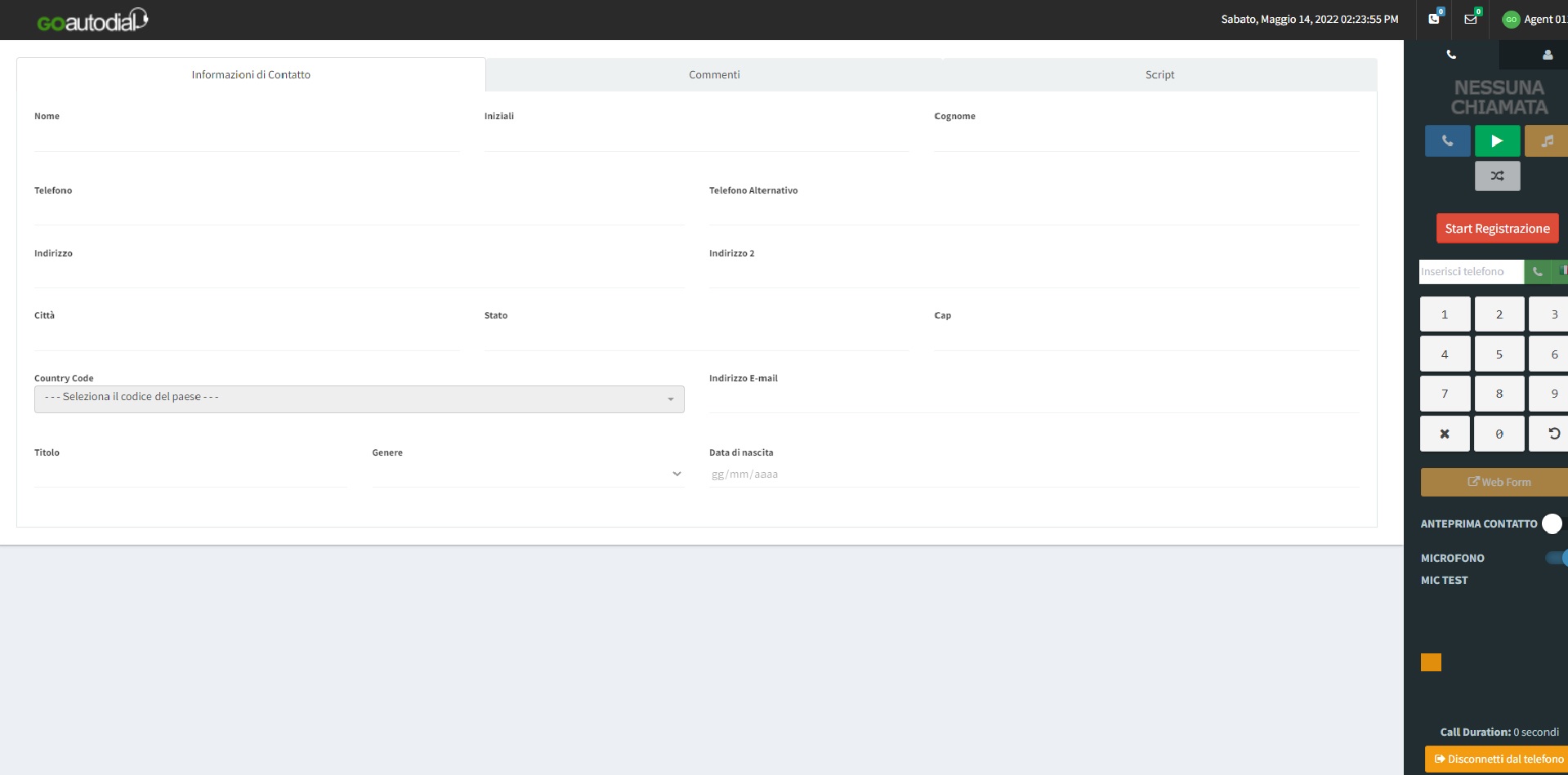
Task: Click green manual dial phone icon
Action: click(x=1537, y=271)
